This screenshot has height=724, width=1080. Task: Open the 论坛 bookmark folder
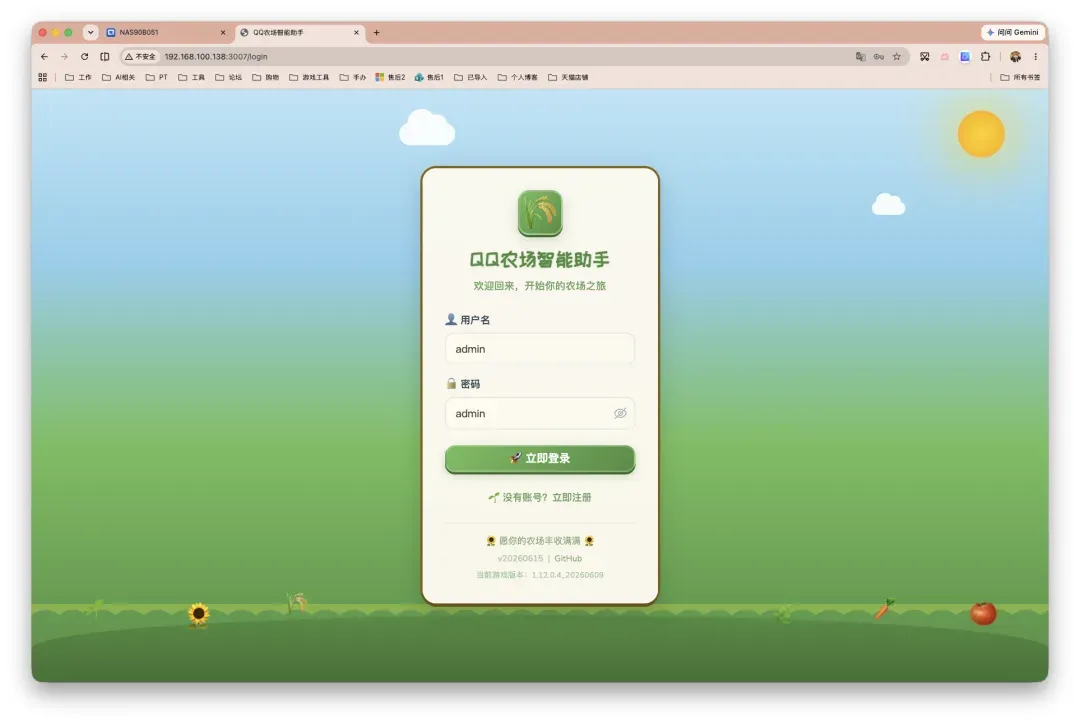click(x=229, y=77)
